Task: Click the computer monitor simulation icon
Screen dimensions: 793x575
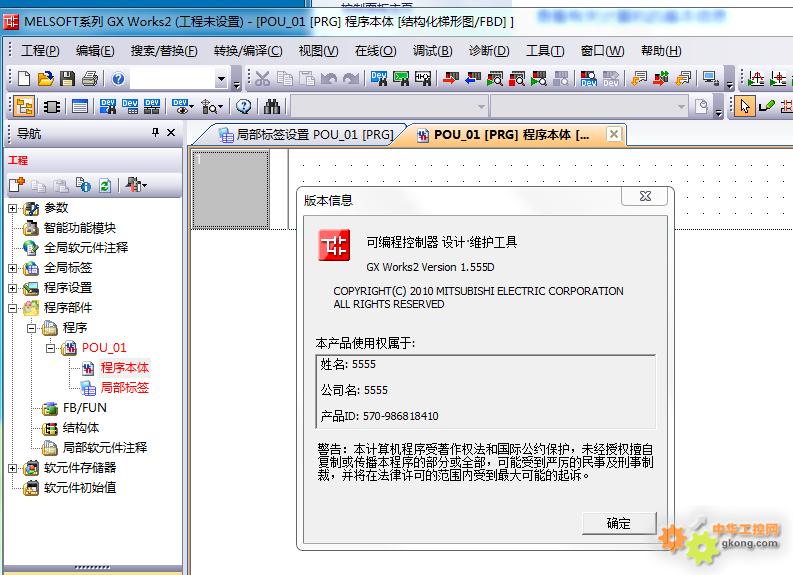Action: tap(711, 78)
